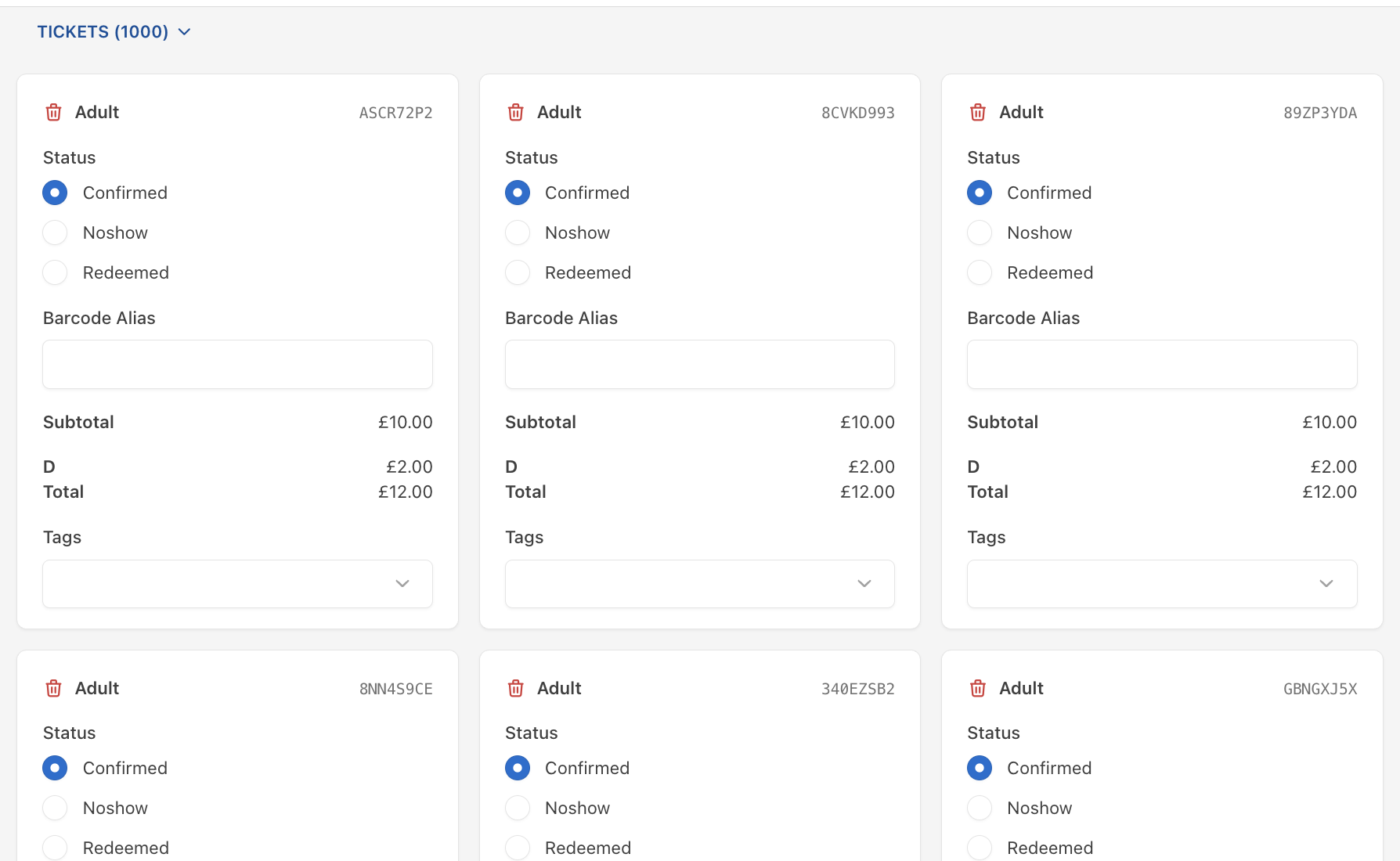The height and width of the screenshot is (861, 1400).
Task: Click Total £12.00 value on ticket ASCR72P2
Action: [x=406, y=492]
